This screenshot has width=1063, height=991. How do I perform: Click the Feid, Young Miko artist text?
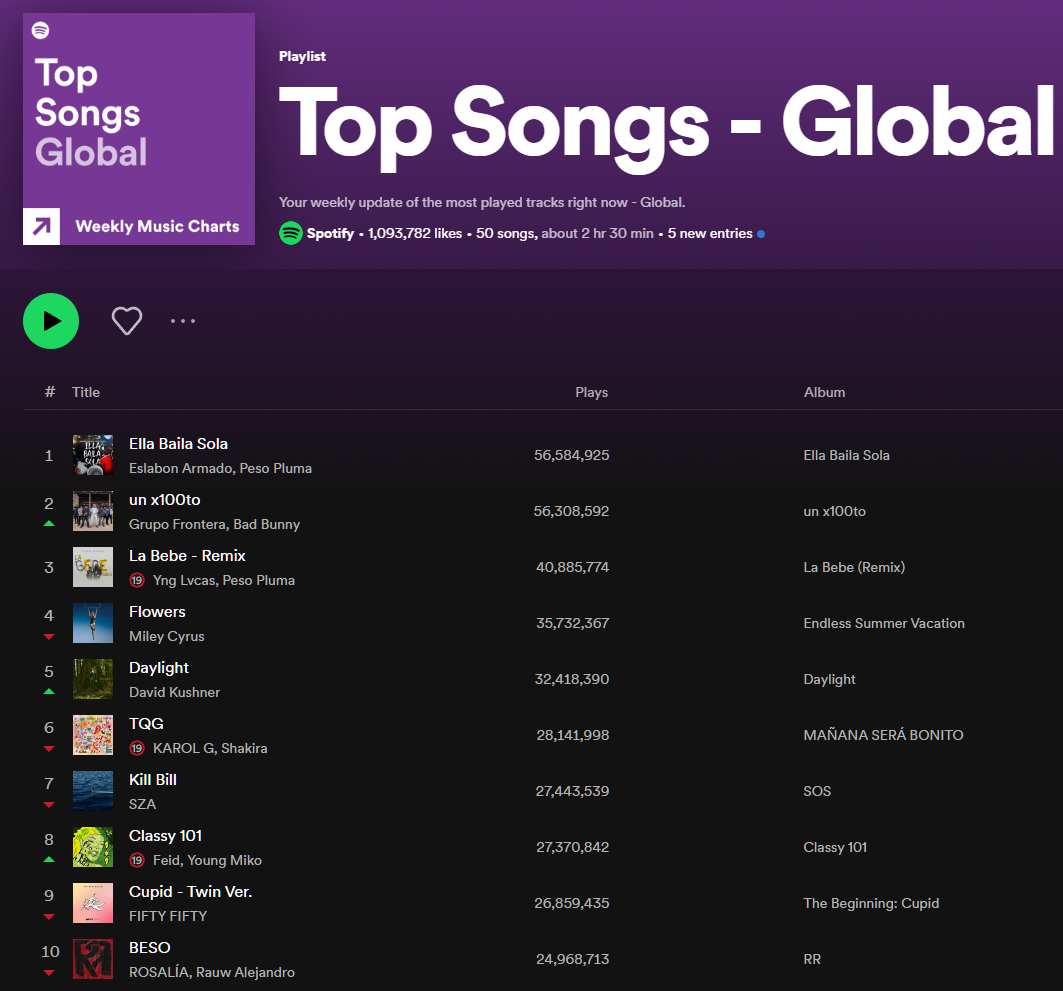pyautogui.click(x=207, y=860)
